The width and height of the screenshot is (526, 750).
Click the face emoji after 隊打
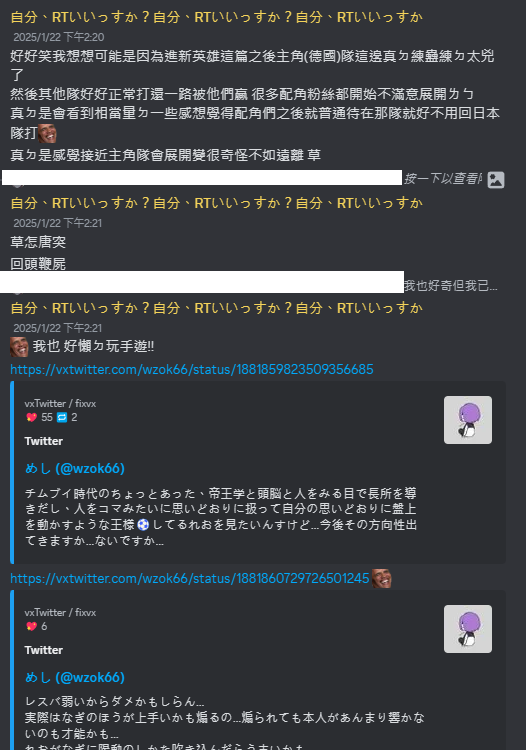click(47, 133)
